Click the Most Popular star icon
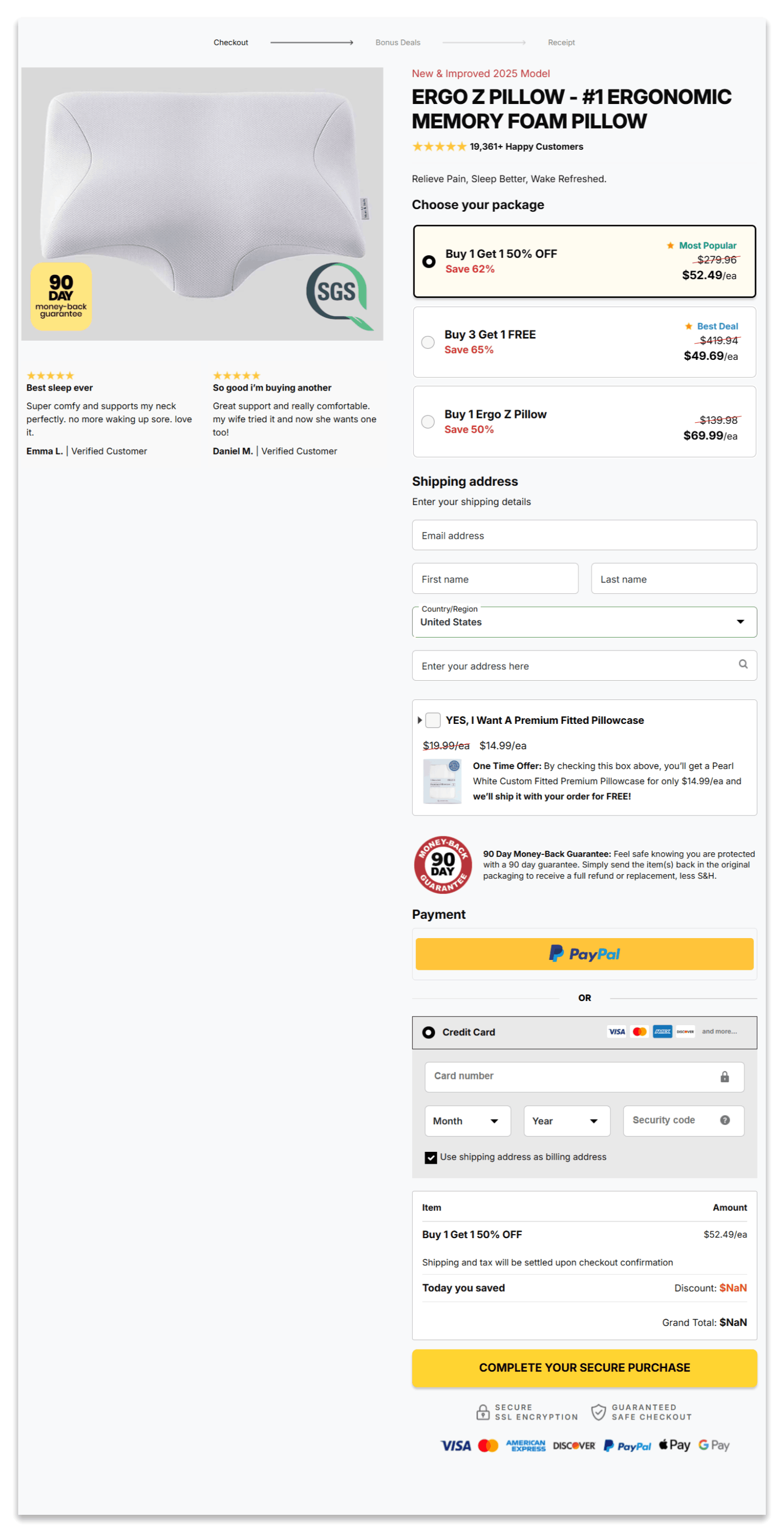The image size is (784, 1533). click(670, 245)
